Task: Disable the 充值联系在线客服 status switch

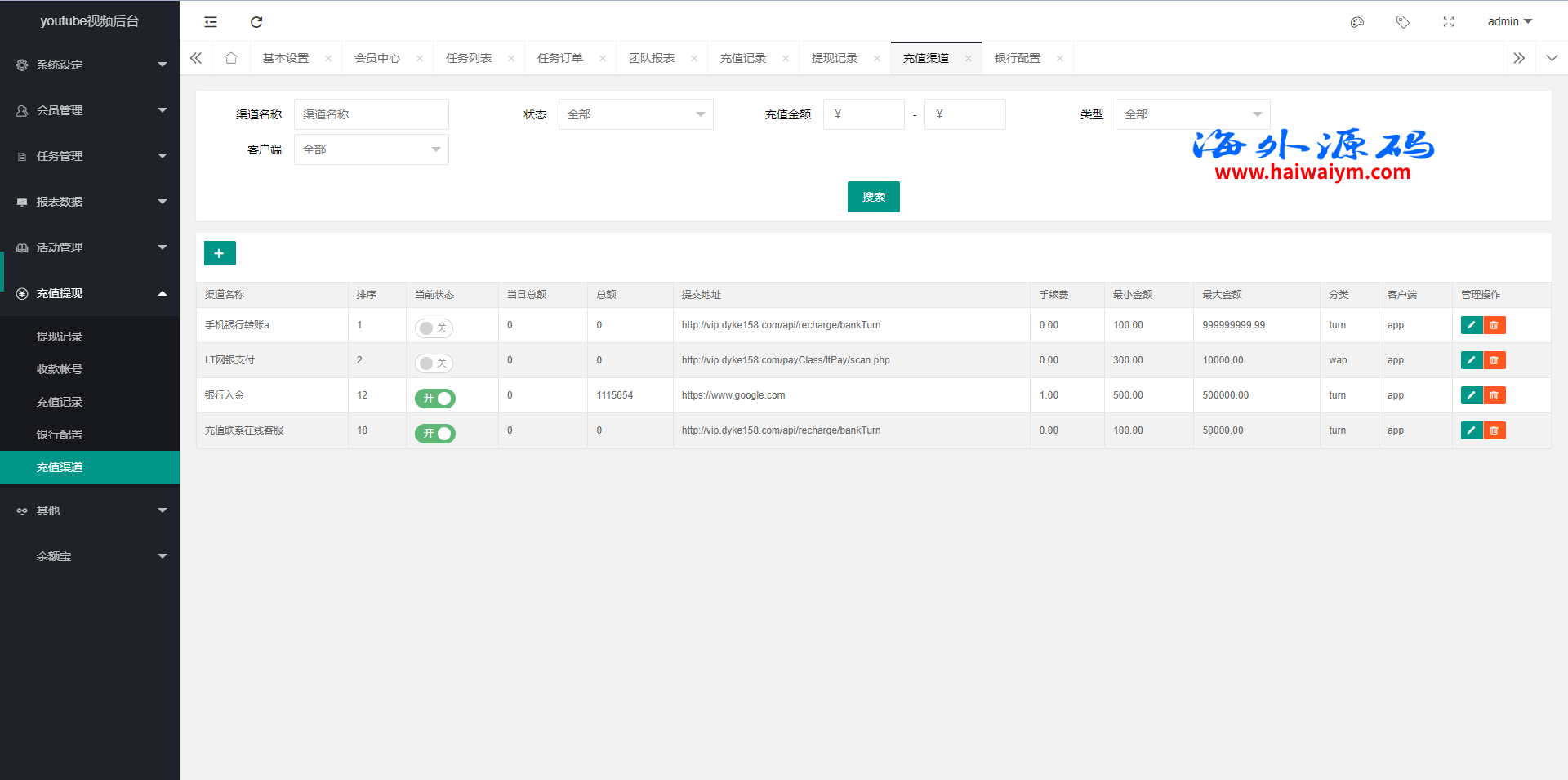Action: 434,434
